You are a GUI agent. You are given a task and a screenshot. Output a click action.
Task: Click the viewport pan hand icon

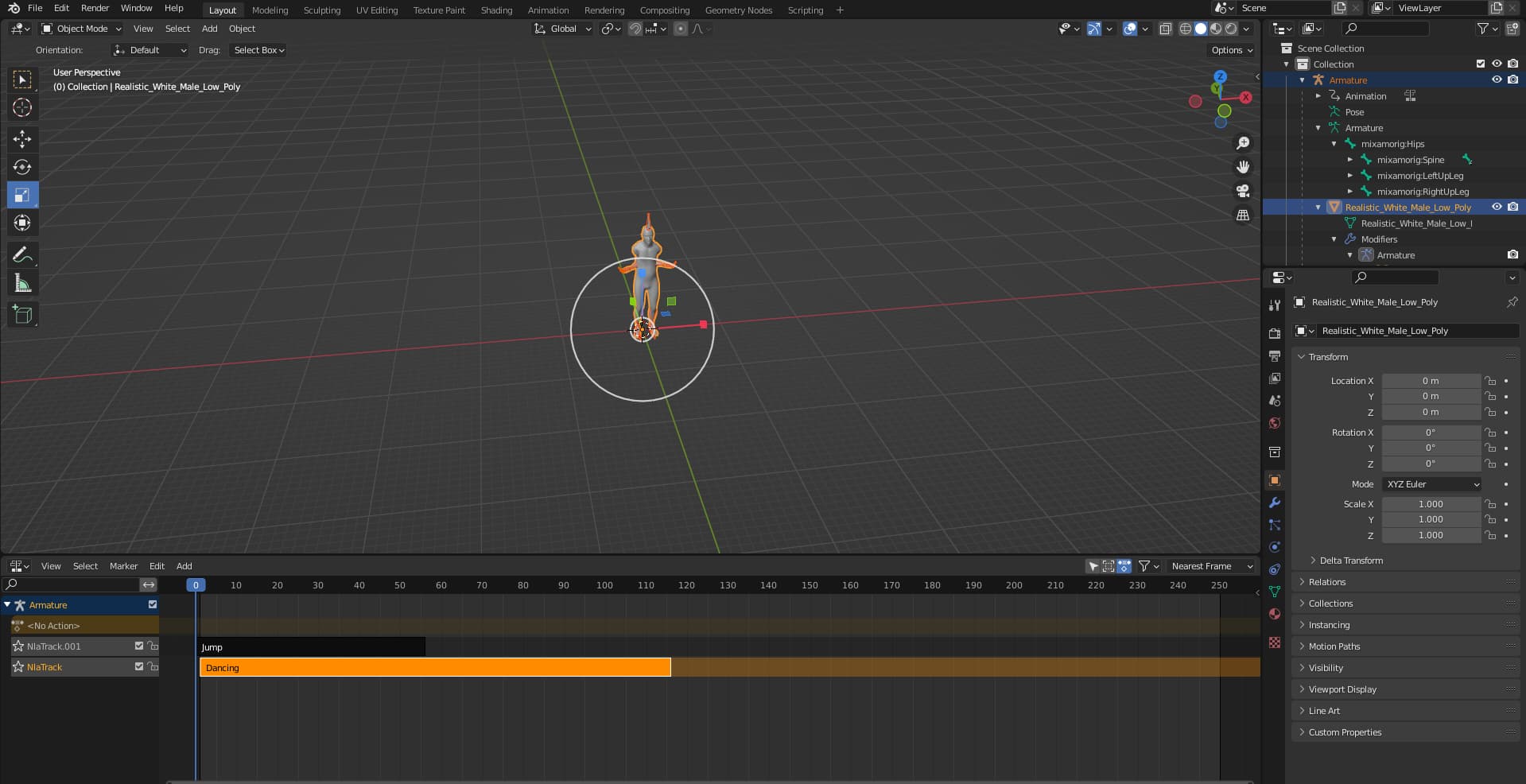click(x=1243, y=167)
